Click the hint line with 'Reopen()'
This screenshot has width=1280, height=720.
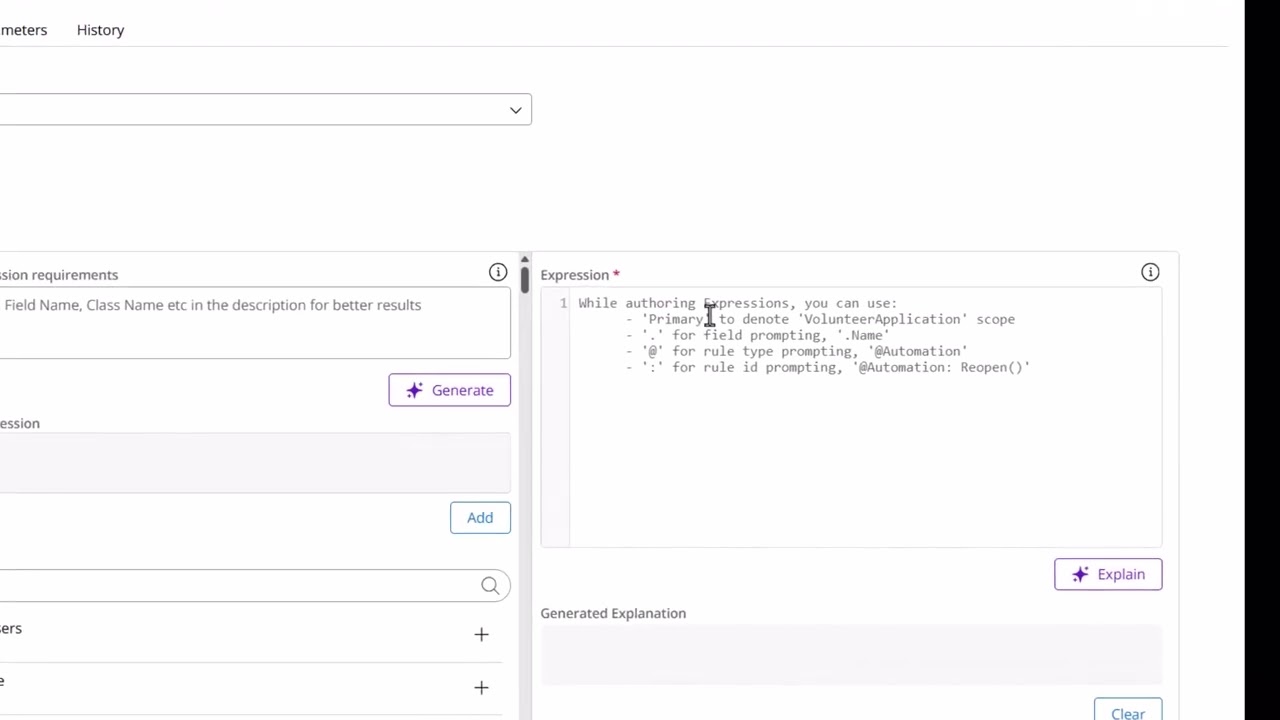[x=827, y=367]
